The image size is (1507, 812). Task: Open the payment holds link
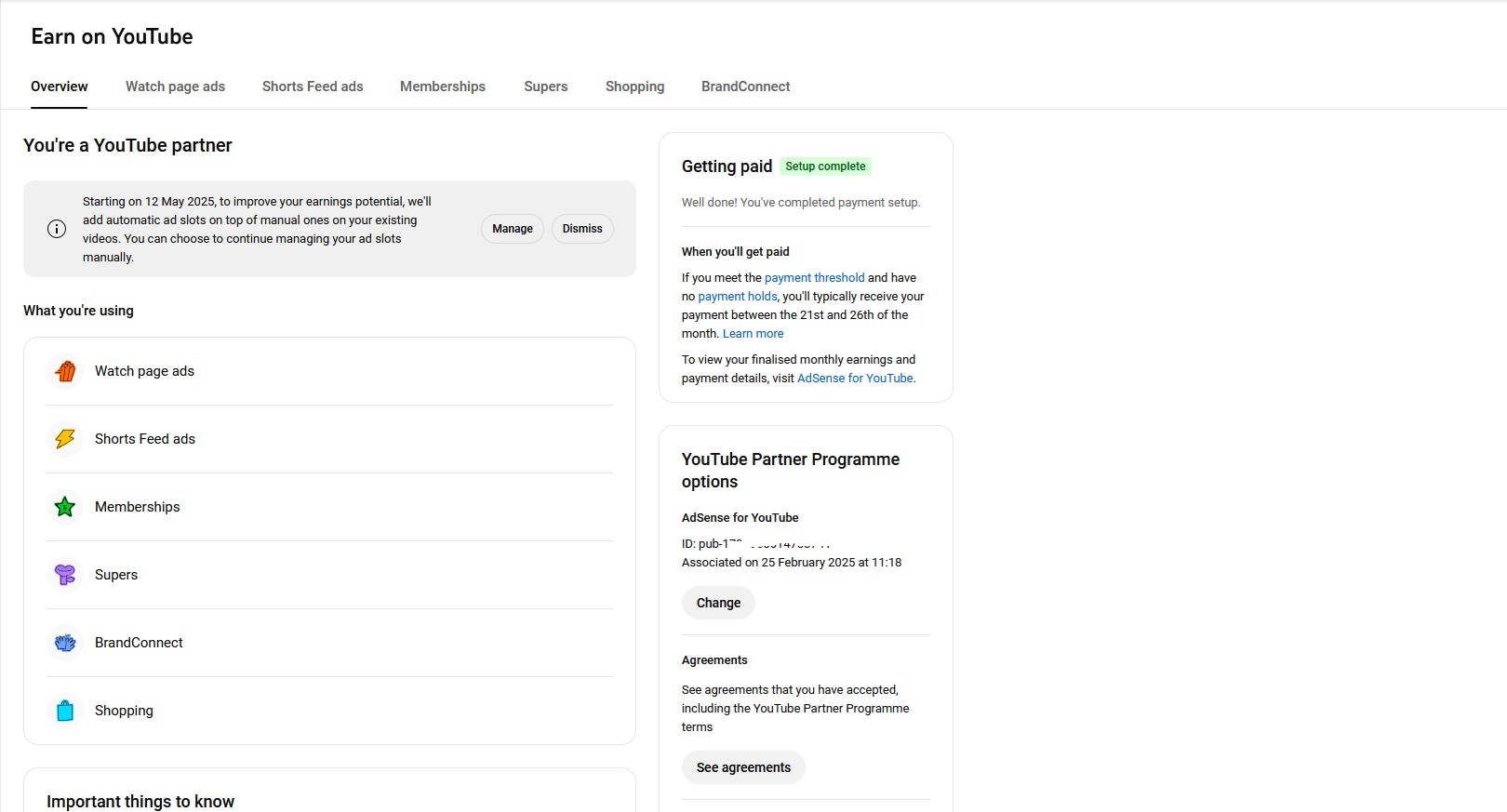coord(737,297)
